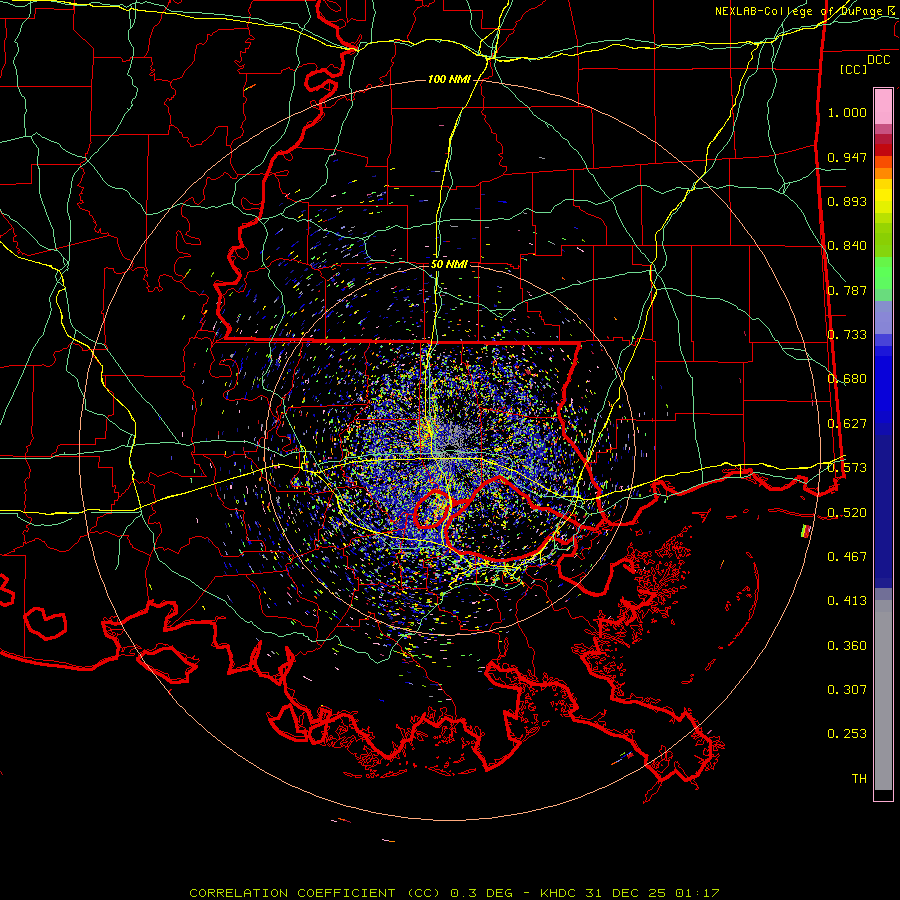This screenshot has height=900, width=900.
Task: Click the pink segment of the color bar
Action: 883,106
